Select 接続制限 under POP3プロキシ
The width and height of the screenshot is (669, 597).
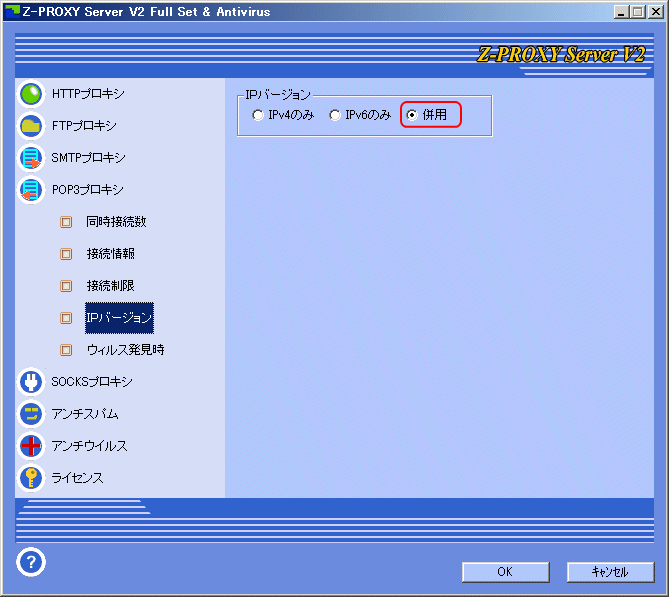pyautogui.click(x=111, y=286)
